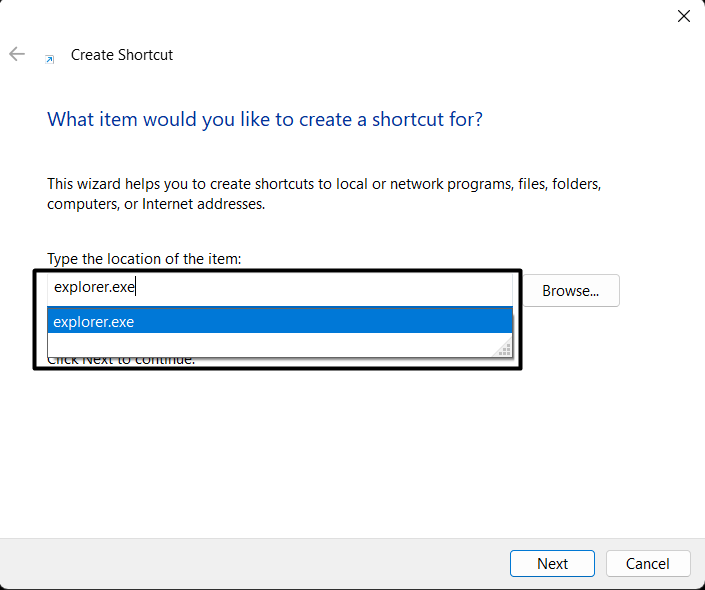Image resolution: width=705 pixels, height=590 pixels.
Task: Click the 'Type the location of the item' label
Action: [x=144, y=259]
